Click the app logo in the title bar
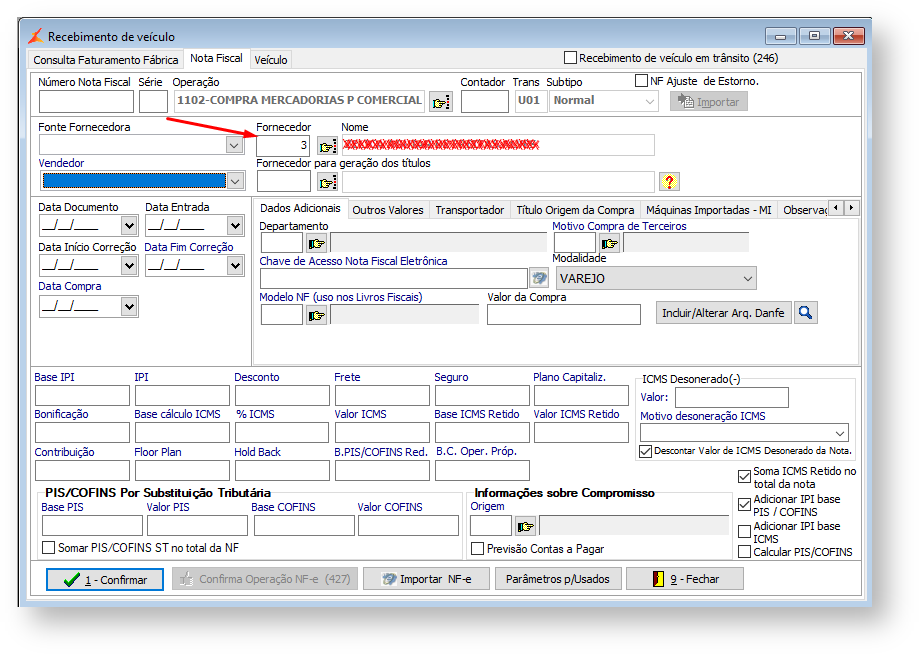 pyautogui.click(x=35, y=36)
